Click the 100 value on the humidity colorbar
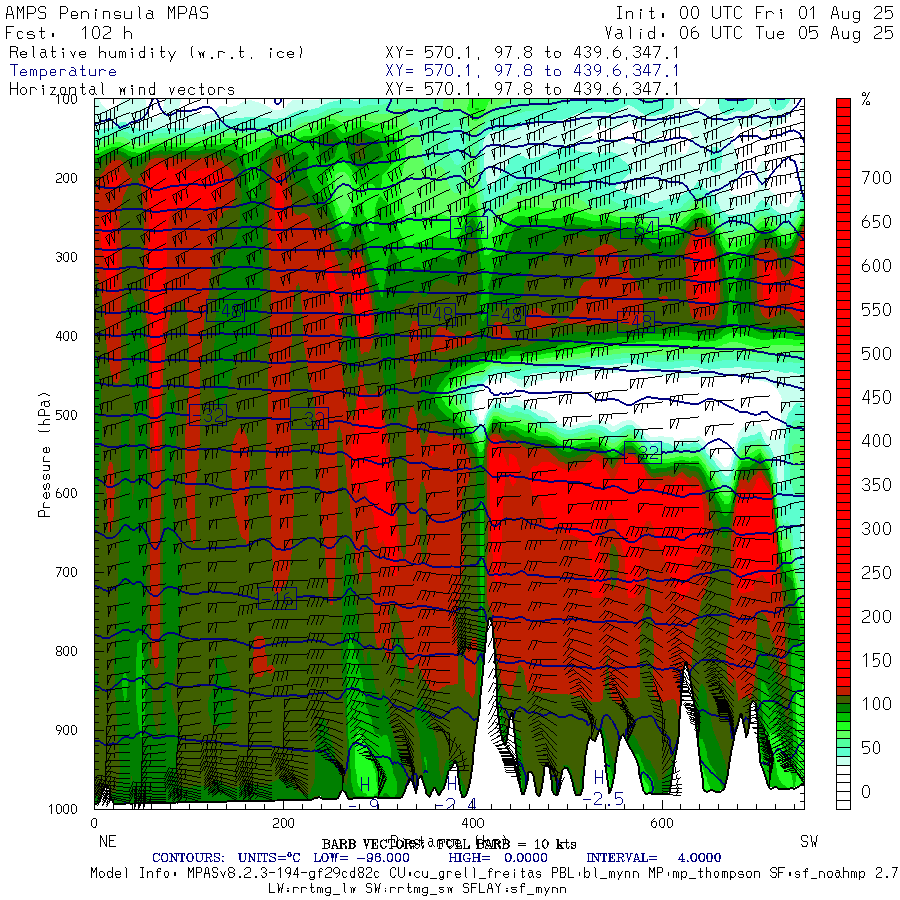The width and height of the screenshot is (900, 900). pos(876,704)
